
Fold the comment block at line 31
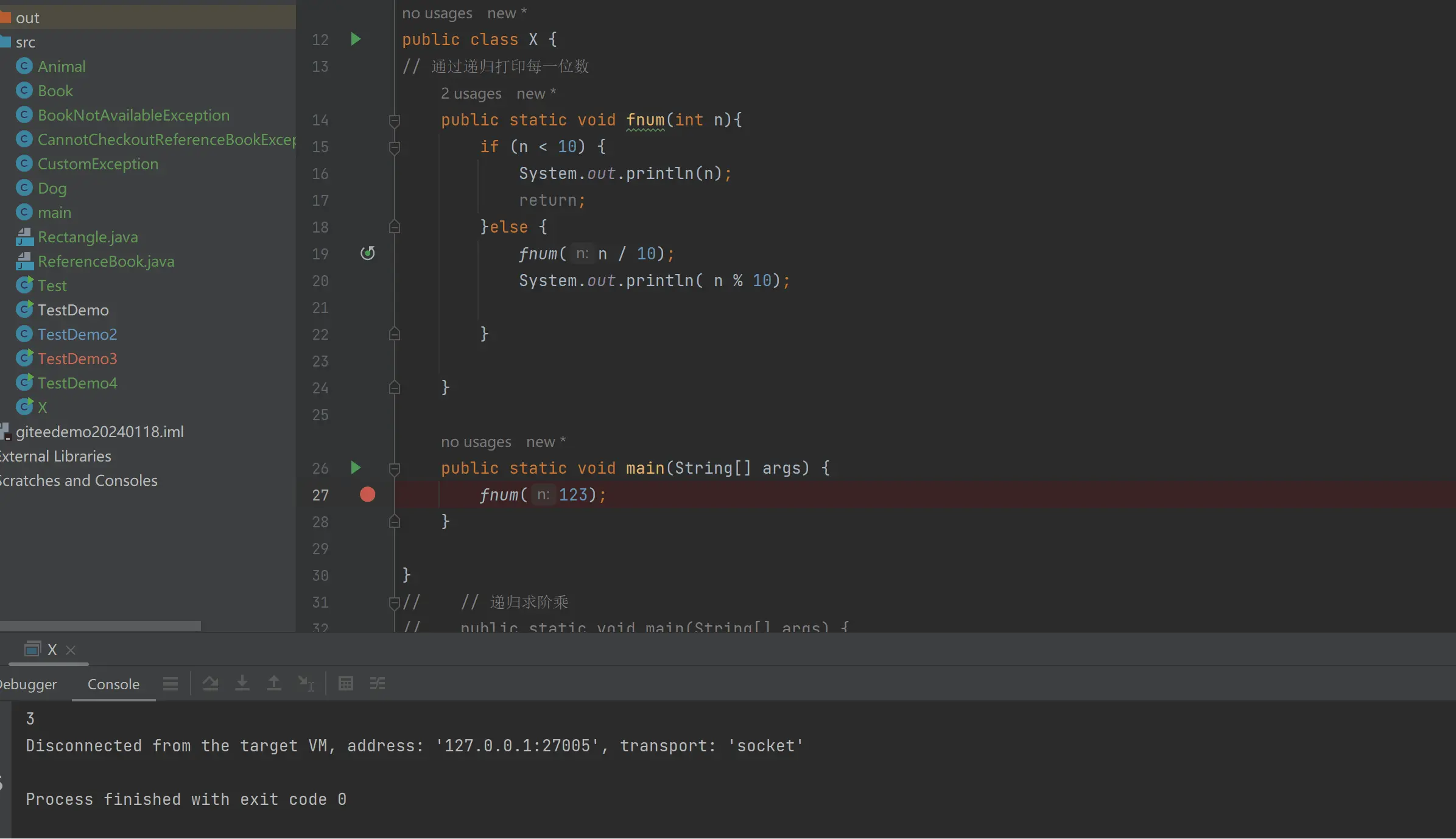tap(395, 603)
